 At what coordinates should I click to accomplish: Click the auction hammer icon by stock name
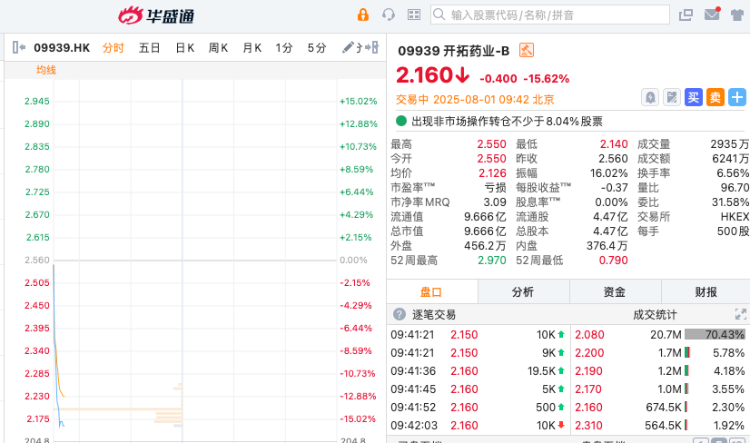[x=527, y=50]
